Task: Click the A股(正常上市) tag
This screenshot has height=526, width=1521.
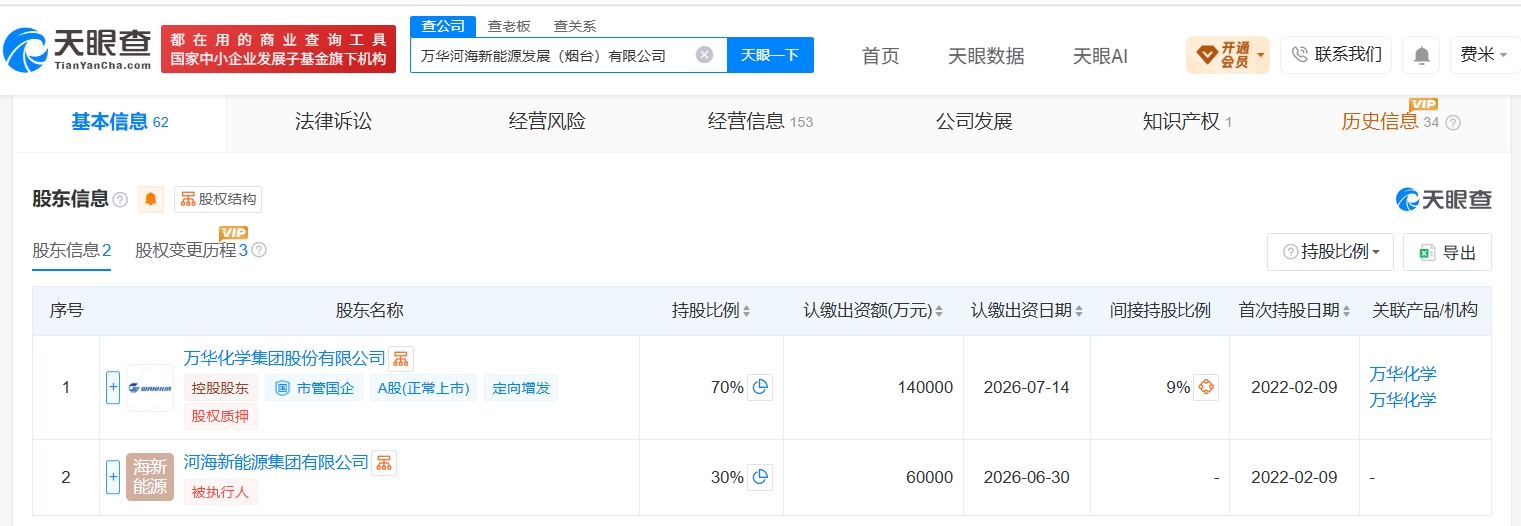Action: (424, 388)
